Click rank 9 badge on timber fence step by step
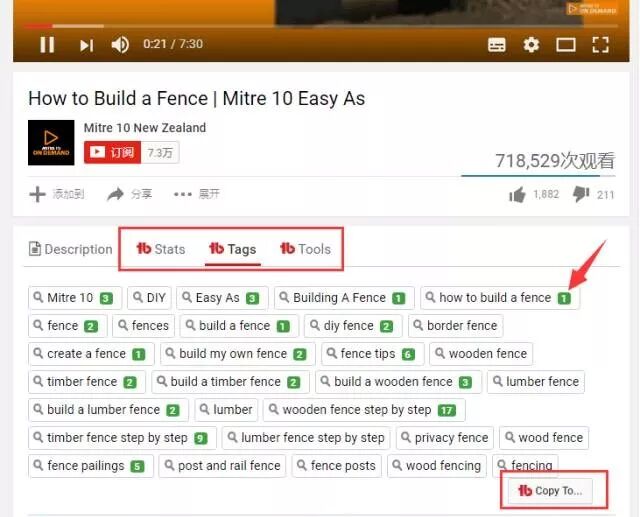640x517 pixels. coord(201,439)
